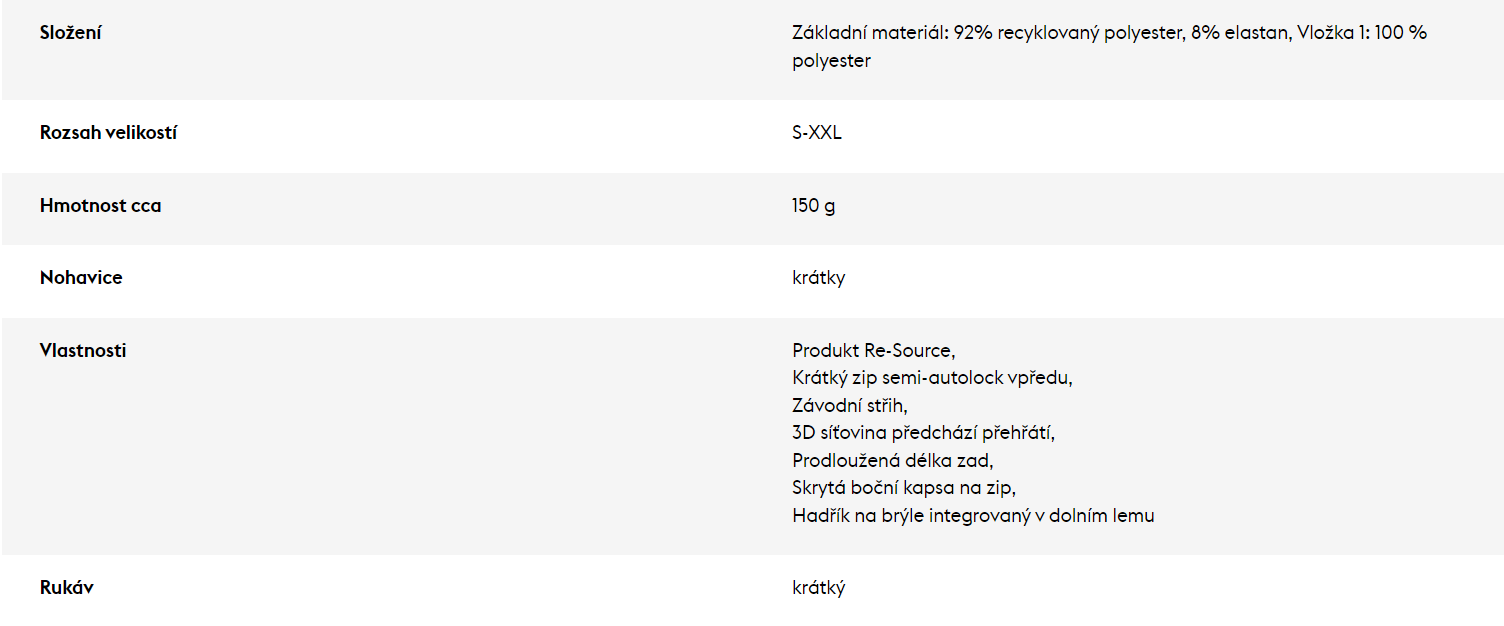Click the 3D síťovina předchází přehřátí line
This screenshot has height=626, width=1504.
tap(924, 433)
